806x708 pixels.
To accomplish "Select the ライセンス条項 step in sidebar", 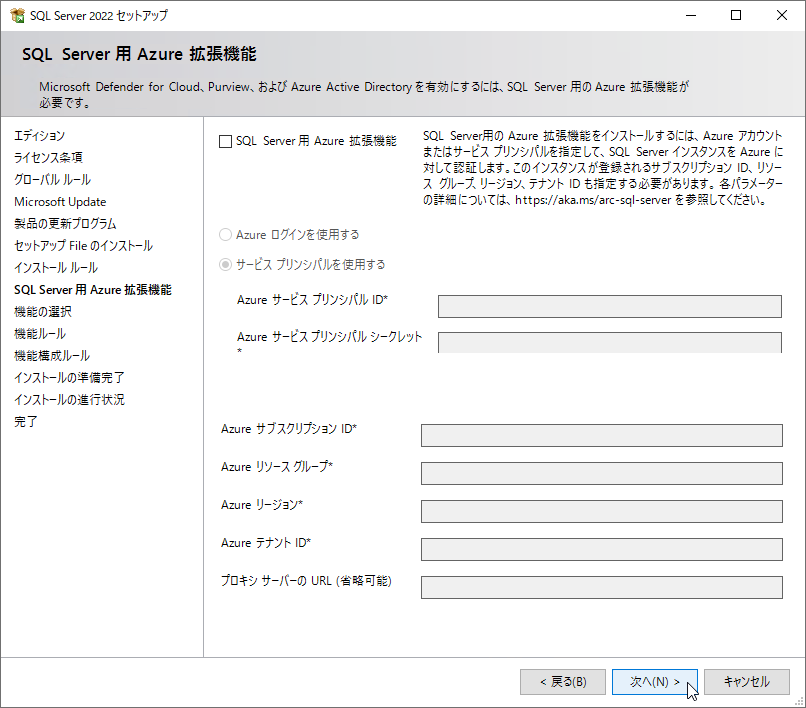I will (48, 158).
